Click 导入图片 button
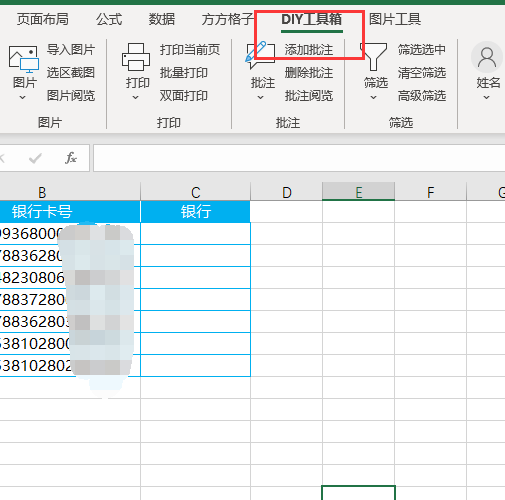Screen dimensions: 505x500 pos(71,50)
